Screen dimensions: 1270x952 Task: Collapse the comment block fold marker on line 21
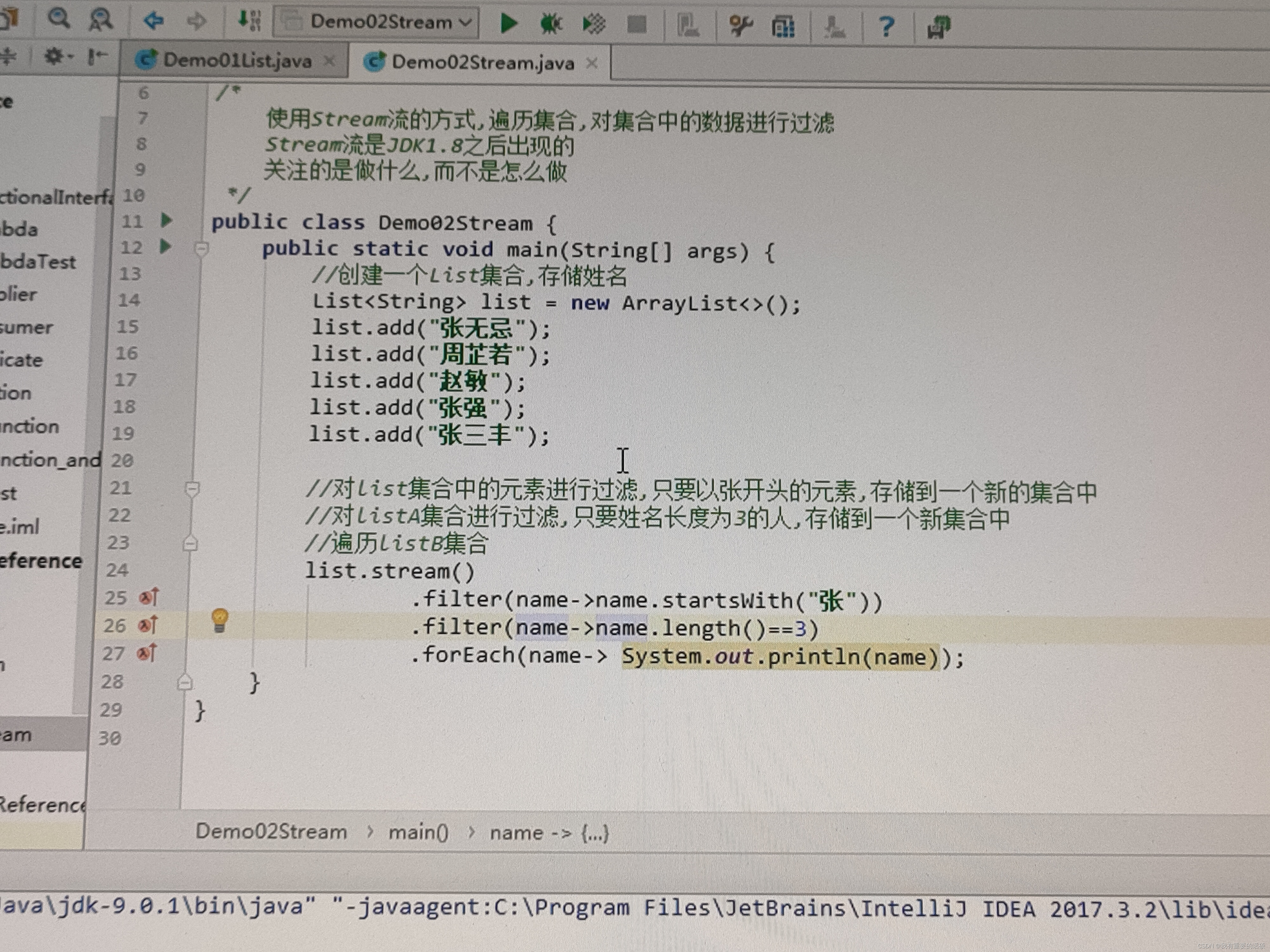(192, 489)
